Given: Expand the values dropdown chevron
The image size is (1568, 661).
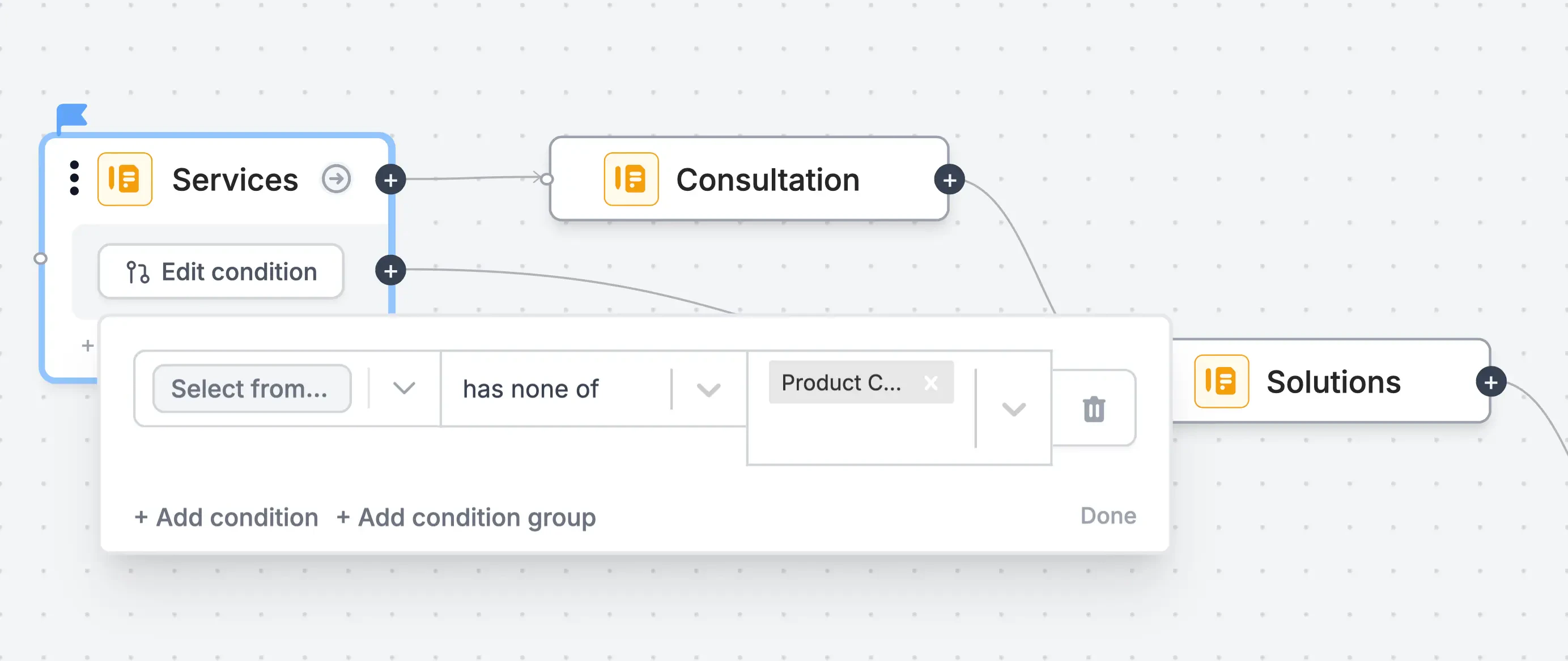Looking at the screenshot, I should pos(1013,409).
